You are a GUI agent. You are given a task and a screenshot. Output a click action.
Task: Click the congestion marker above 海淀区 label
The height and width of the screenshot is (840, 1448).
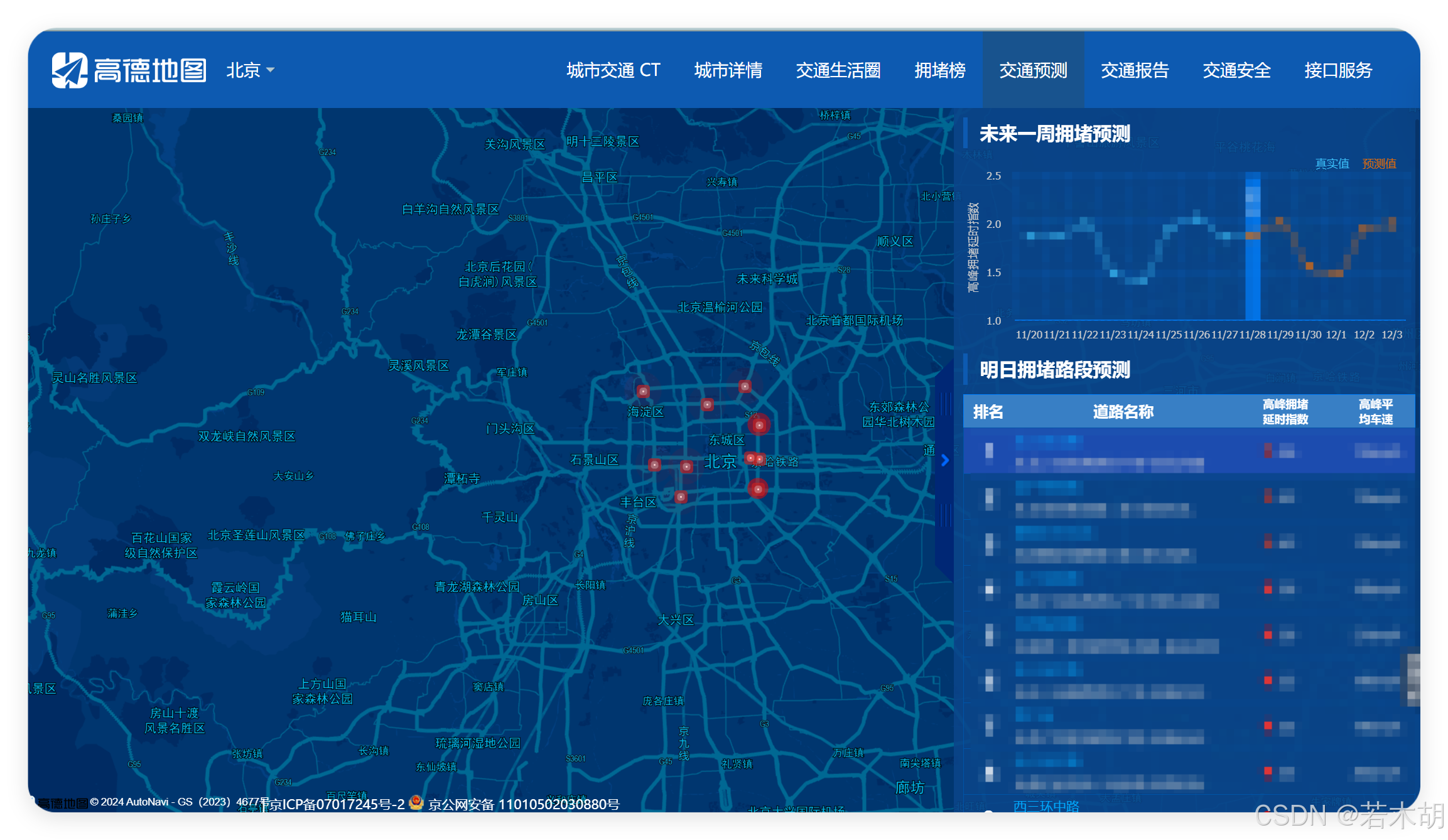(x=643, y=391)
